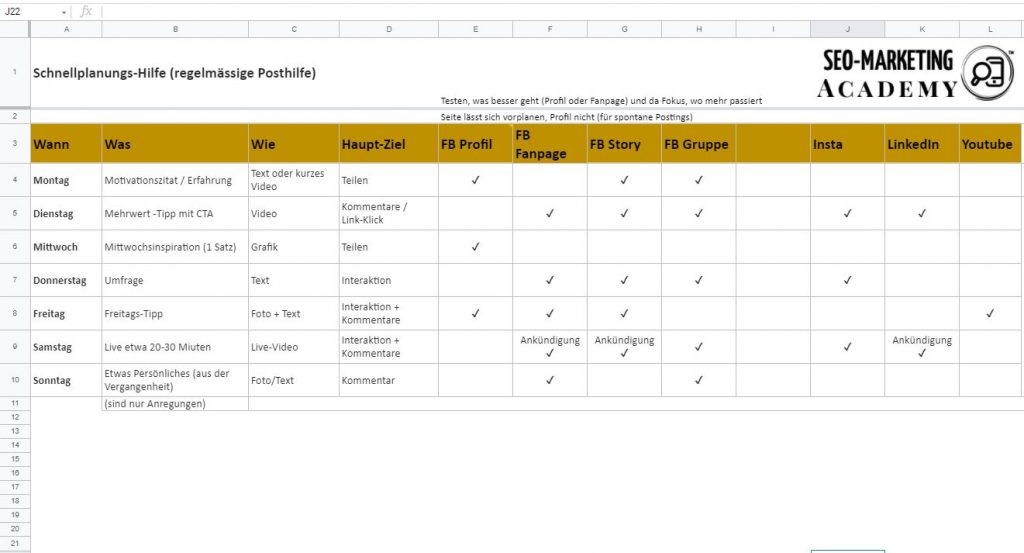Select row 15 header
This screenshot has width=1024, height=553.
pyautogui.click(x=14, y=459)
